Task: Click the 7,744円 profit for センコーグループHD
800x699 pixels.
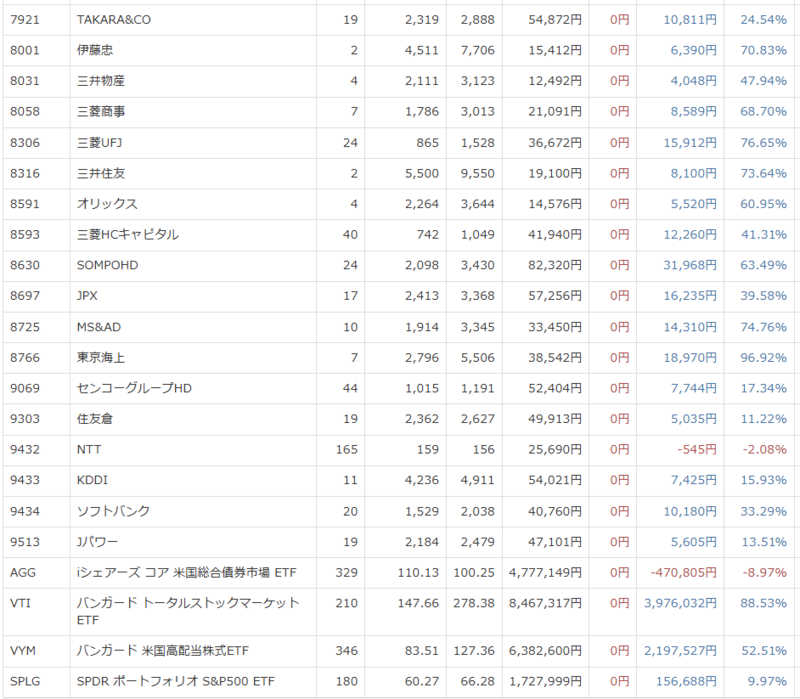Action: click(x=694, y=388)
